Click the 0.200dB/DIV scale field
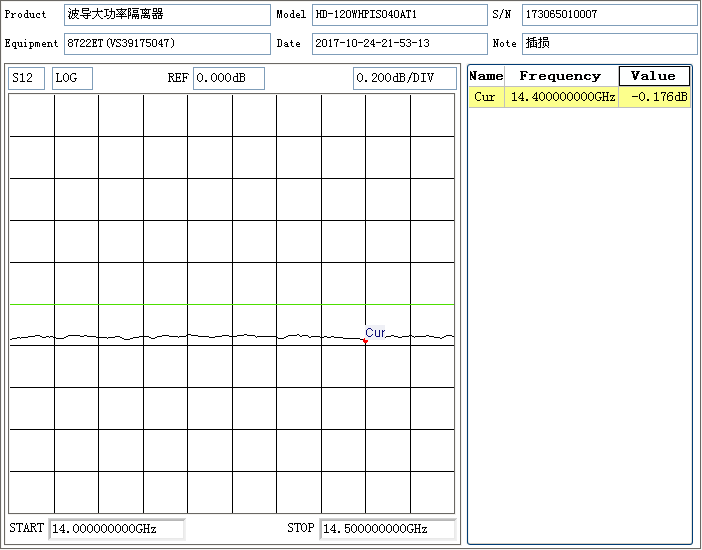 (405, 78)
